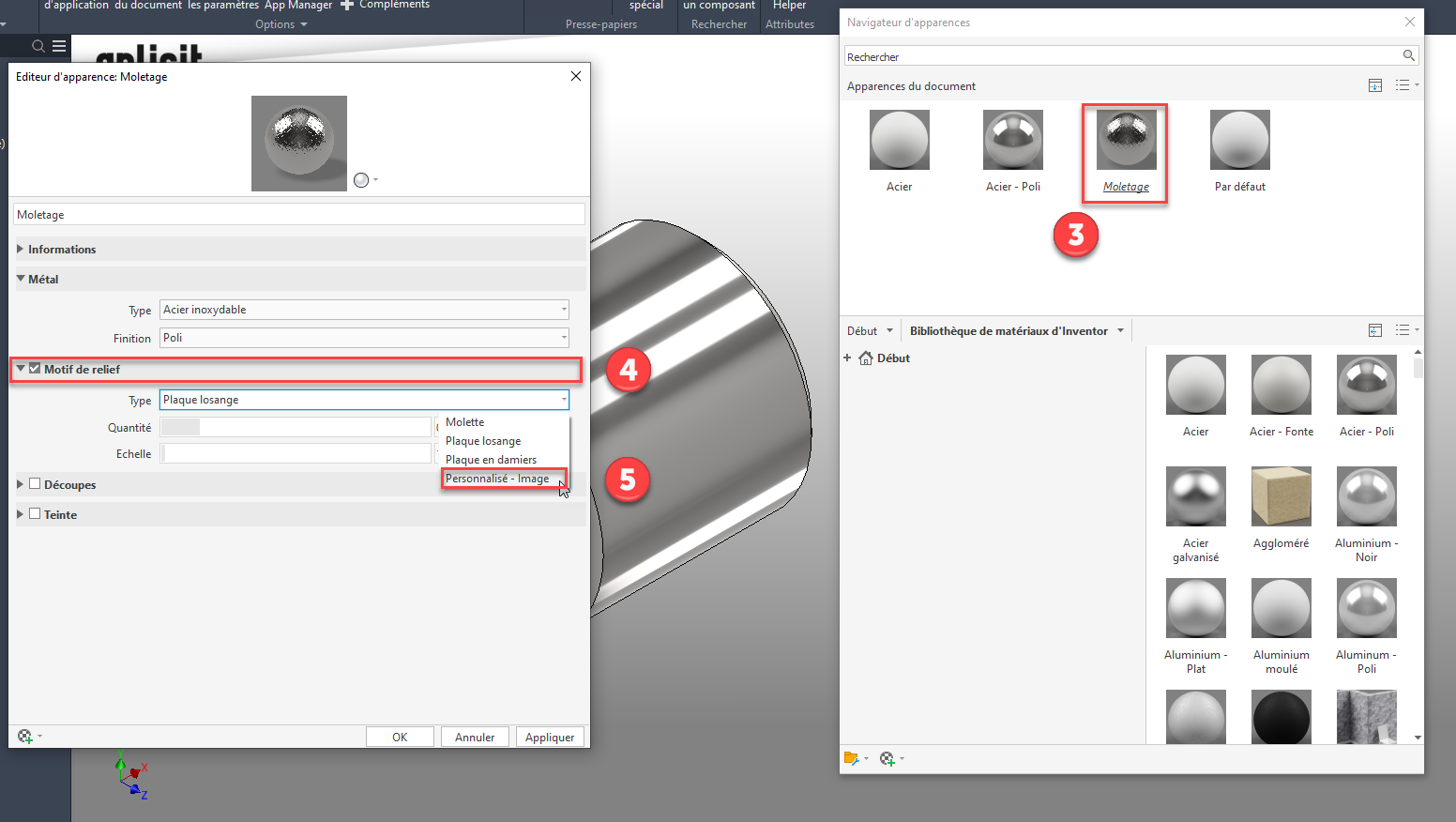
Task: Click the create new appearance icon in browser
Action: tap(887, 758)
